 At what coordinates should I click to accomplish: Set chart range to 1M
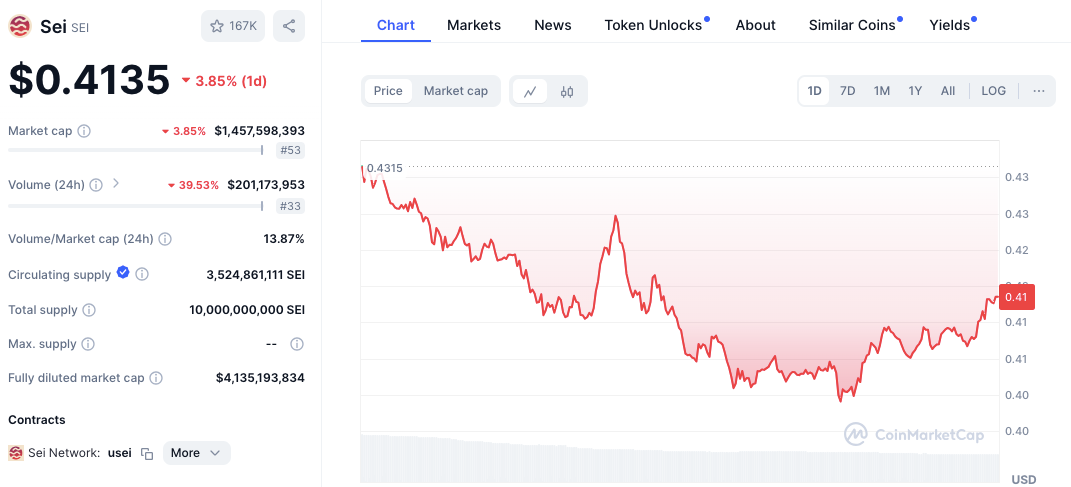pos(882,91)
